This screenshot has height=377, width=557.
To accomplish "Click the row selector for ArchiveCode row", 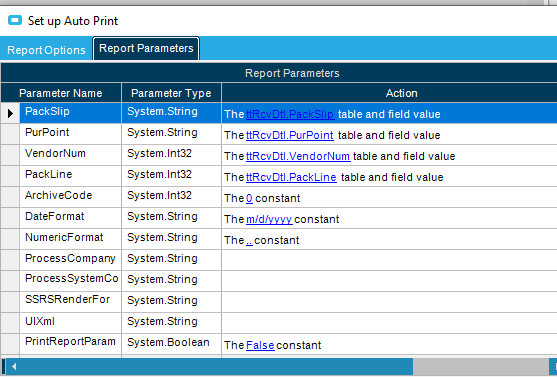I will 10,197.
